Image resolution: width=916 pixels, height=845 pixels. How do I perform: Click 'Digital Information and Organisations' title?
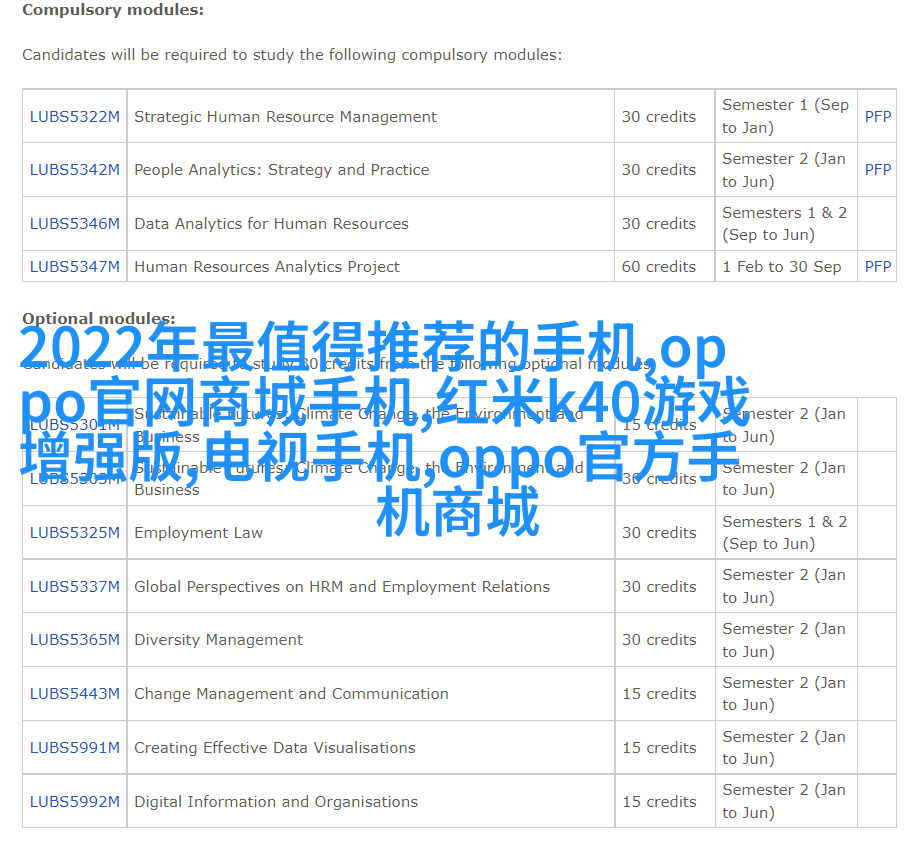[x=276, y=802]
